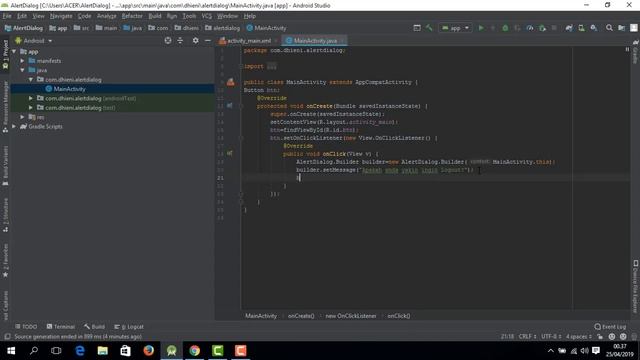The image size is (640, 360).
Task: Click the error marker in gutter by class line
Action: coord(230,82)
